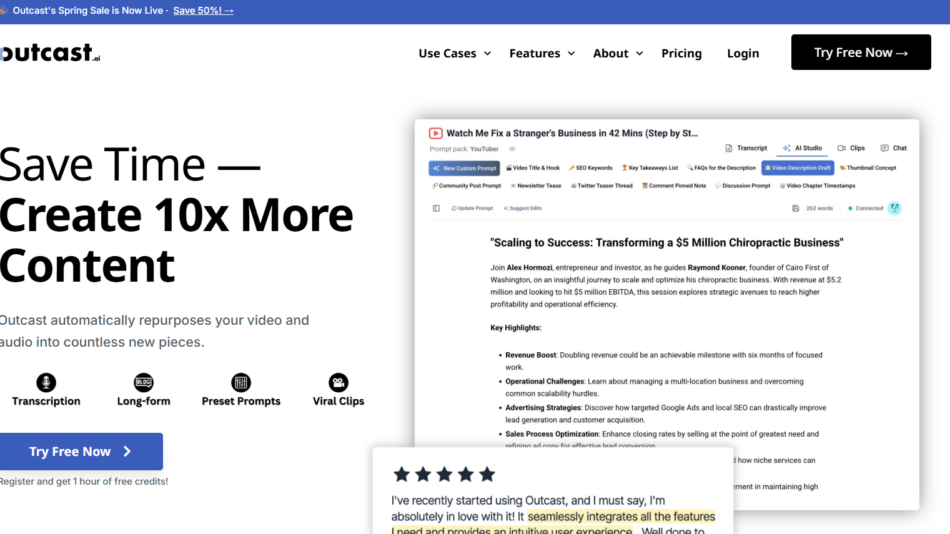Expand the About menu

pyautogui.click(x=618, y=53)
